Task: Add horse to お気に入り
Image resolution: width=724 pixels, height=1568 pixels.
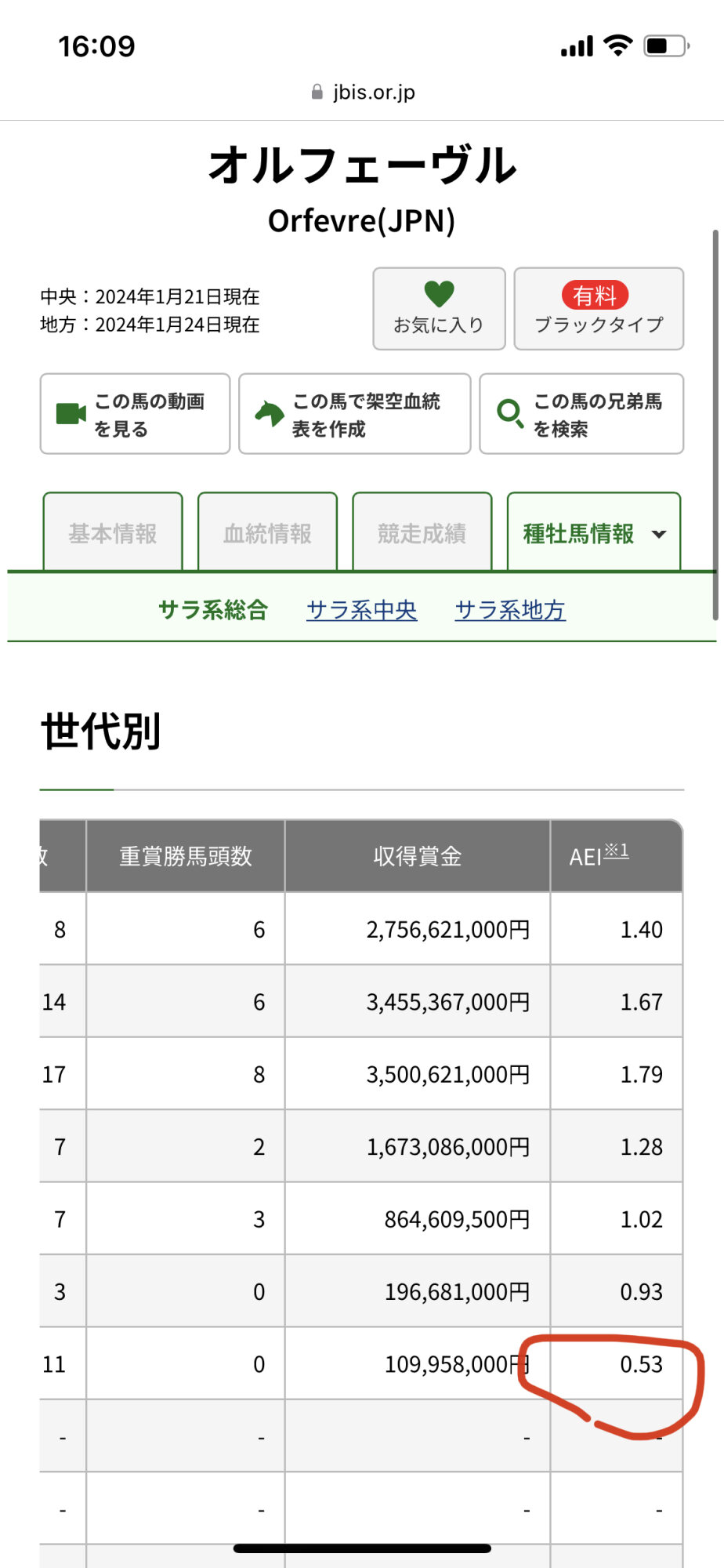Action: click(439, 309)
